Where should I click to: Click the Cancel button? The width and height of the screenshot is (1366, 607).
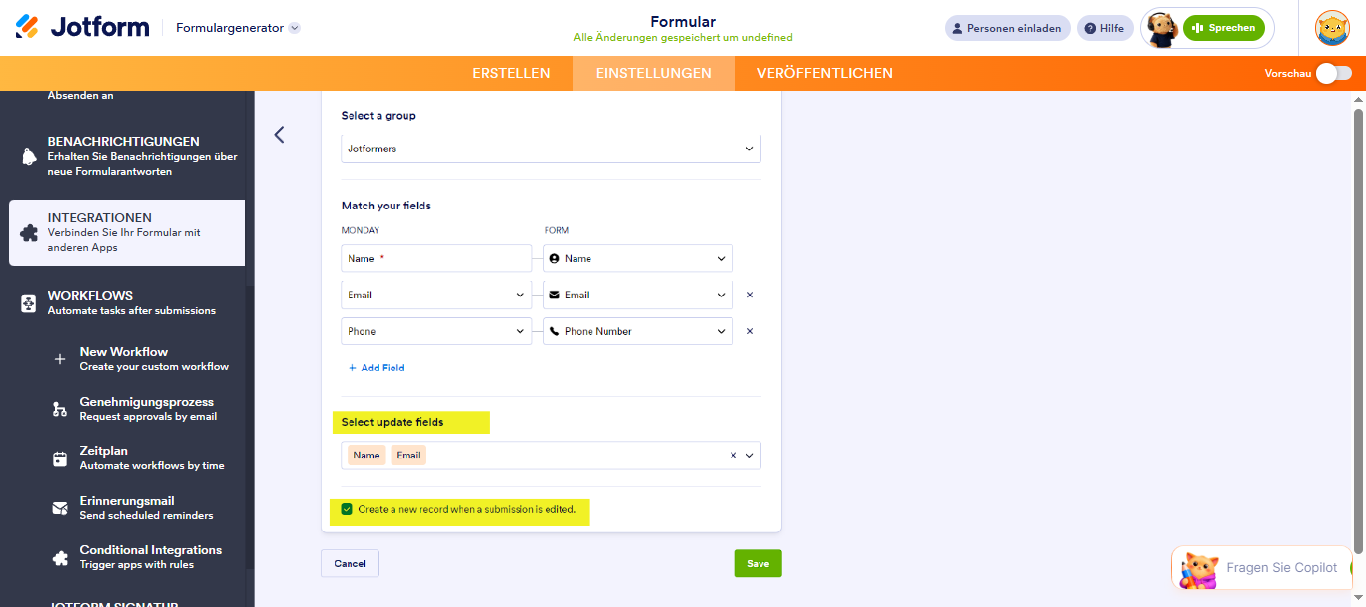tap(350, 563)
